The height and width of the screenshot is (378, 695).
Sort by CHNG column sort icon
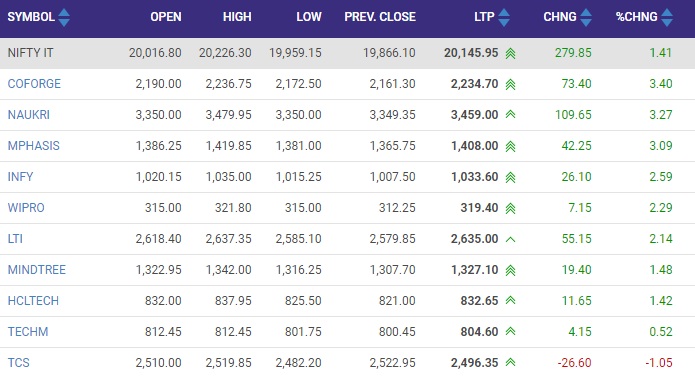tap(586, 18)
